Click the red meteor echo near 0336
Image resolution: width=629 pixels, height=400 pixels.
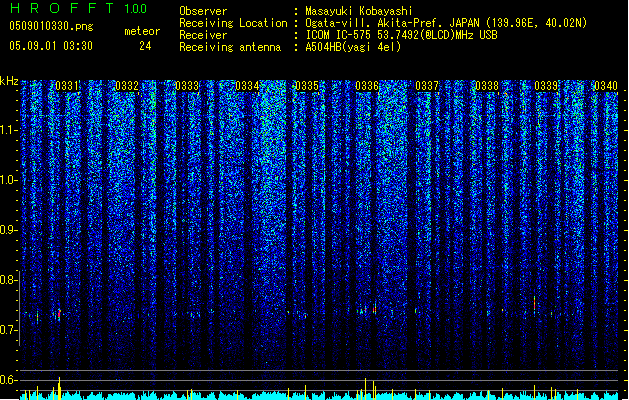coord(375,310)
